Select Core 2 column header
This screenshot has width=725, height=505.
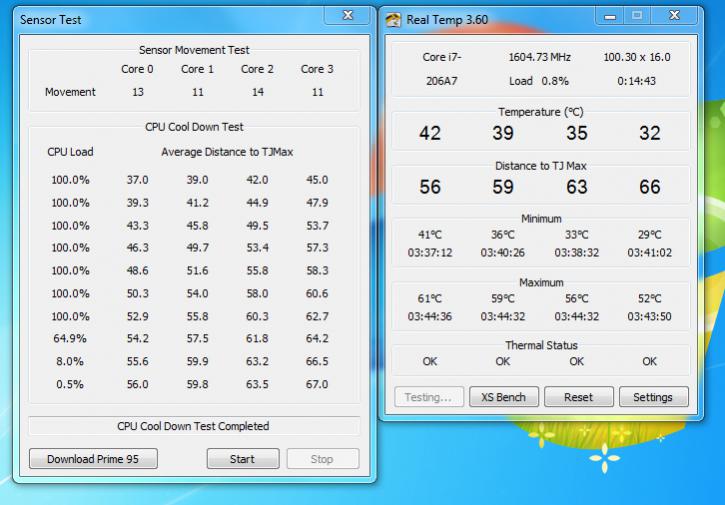click(257, 69)
